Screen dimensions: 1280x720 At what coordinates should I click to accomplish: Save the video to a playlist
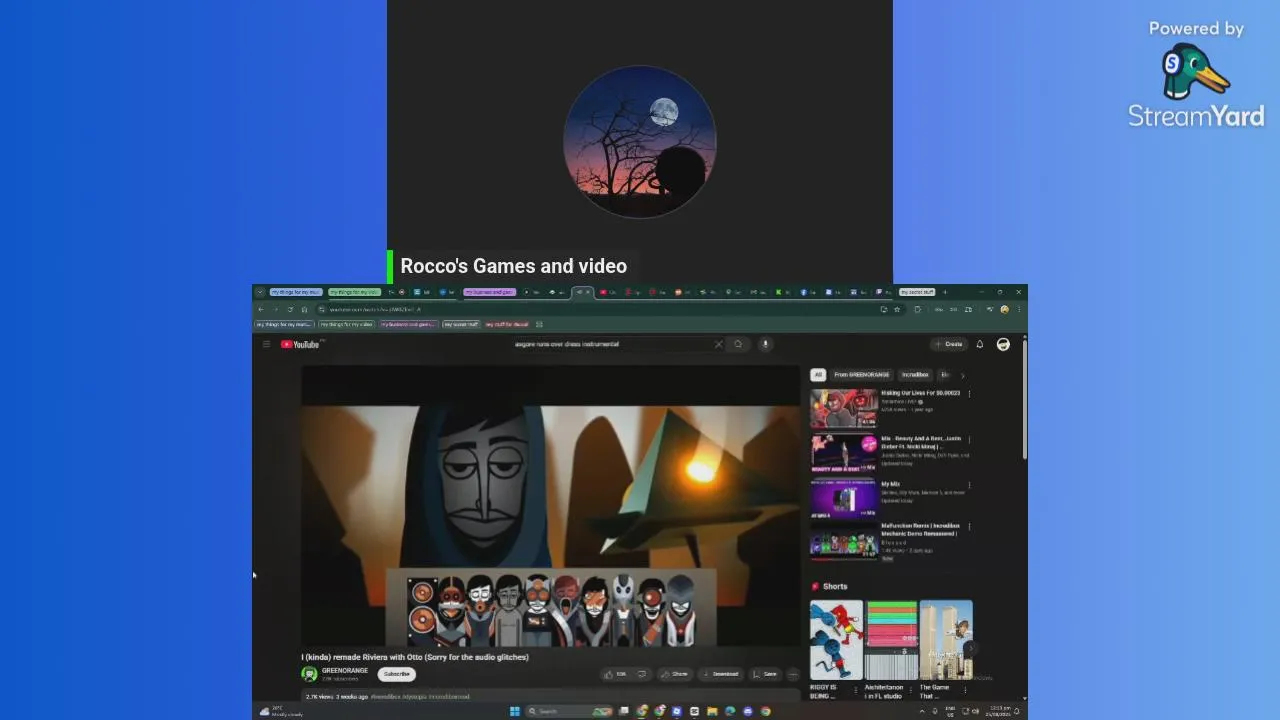tap(765, 674)
